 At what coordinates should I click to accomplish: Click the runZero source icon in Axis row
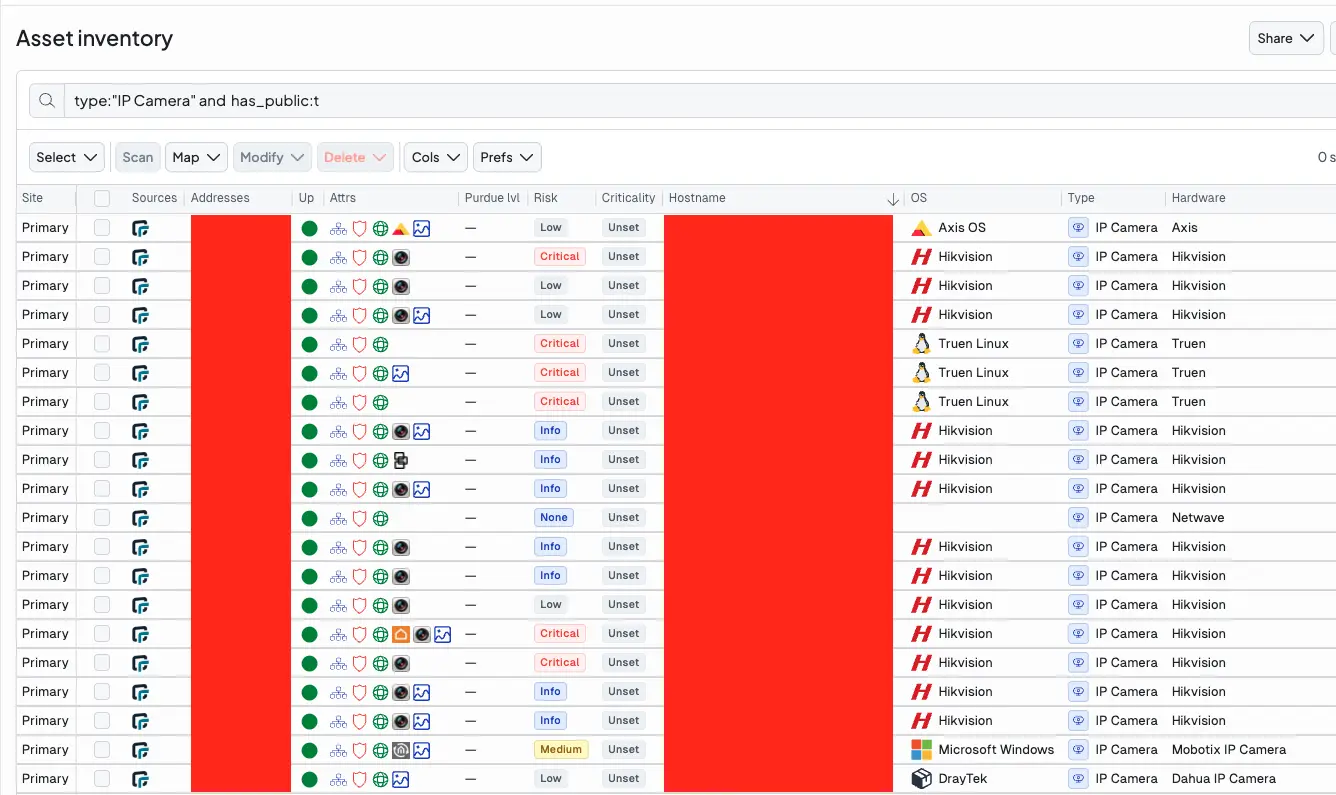[x=140, y=228]
